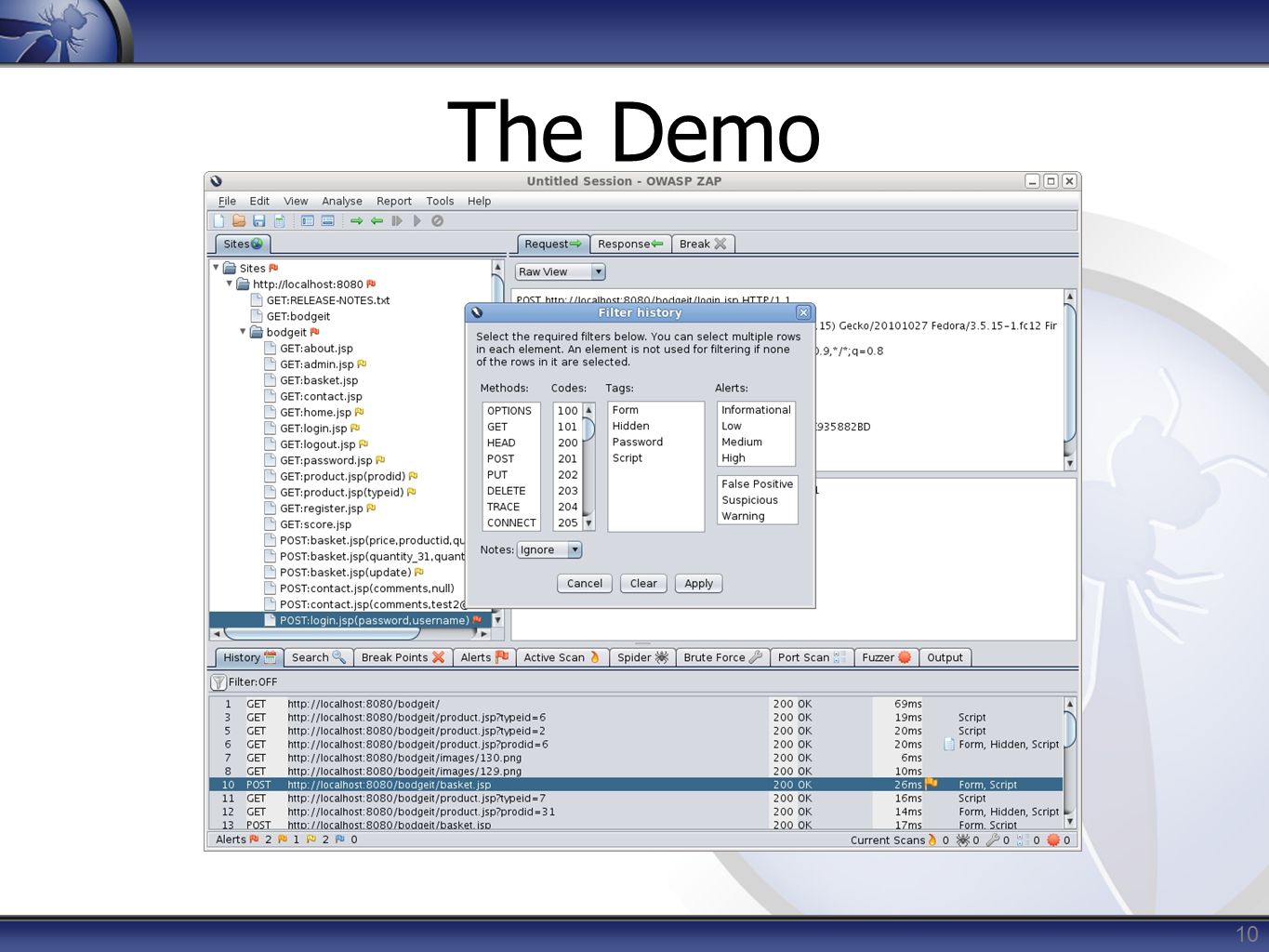Image resolution: width=1269 pixels, height=952 pixels.
Task: Click the orange alerts flag in status bar
Action: pyautogui.click(x=283, y=840)
